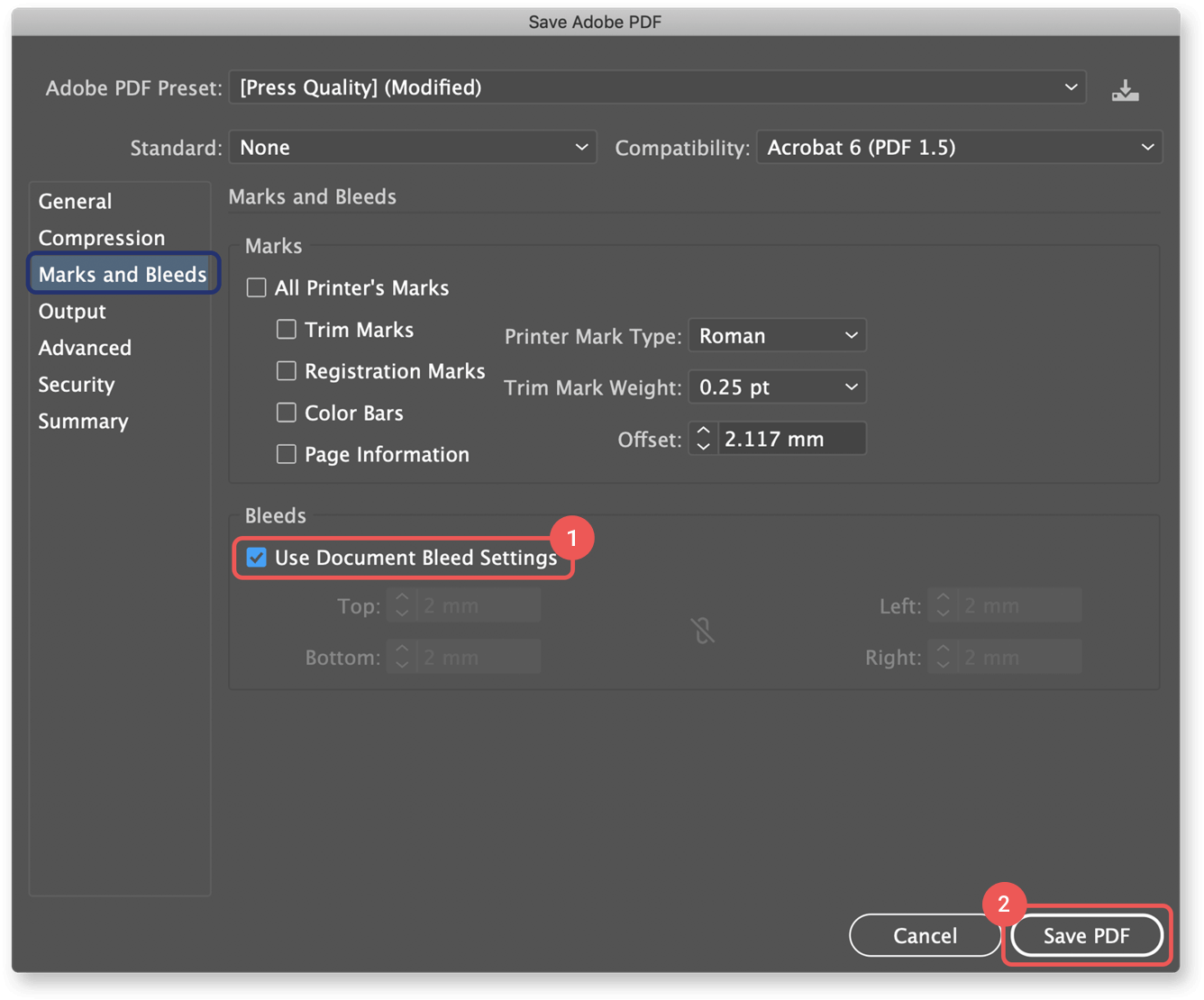This screenshot has height=1000, width=1204.
Task: Toggle the Trim Marks checkbox
Action: [287, 330]
